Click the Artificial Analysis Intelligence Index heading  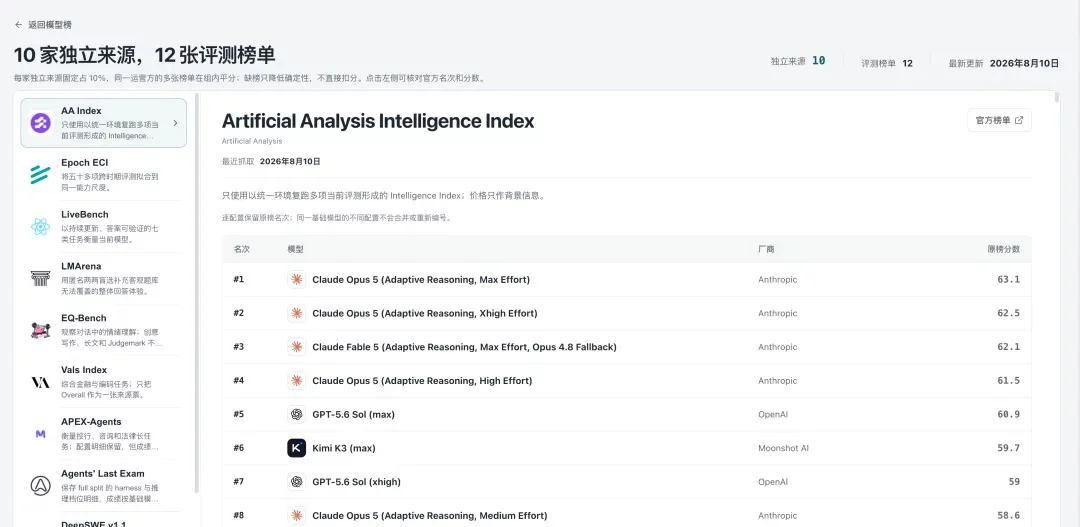[x=377, y=121]
